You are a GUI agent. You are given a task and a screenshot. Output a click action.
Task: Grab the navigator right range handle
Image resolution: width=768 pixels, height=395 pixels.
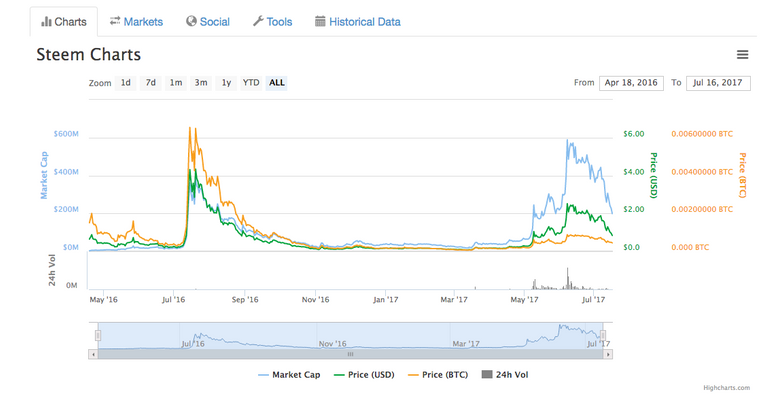point(603,336)
